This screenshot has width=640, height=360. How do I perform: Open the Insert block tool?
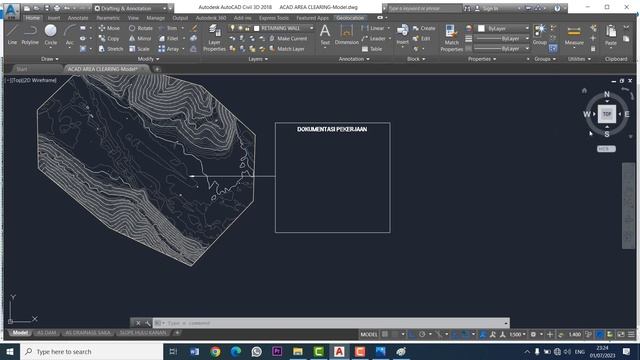[x=402, y=34]
